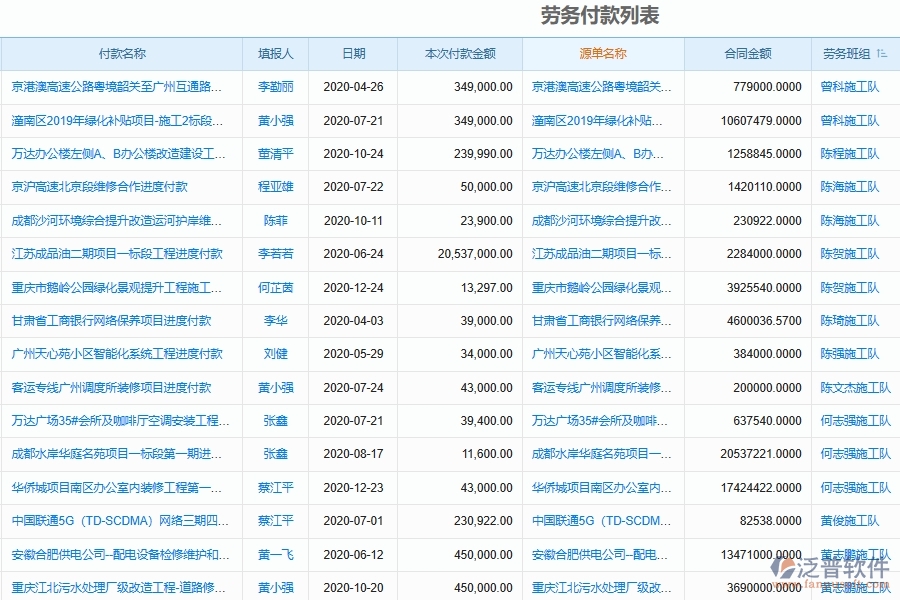The height and width of the screenshot is (600, 900).
Task: Open payment record 华侨城项目南区办公室内装修
Action: pos(115,488)
